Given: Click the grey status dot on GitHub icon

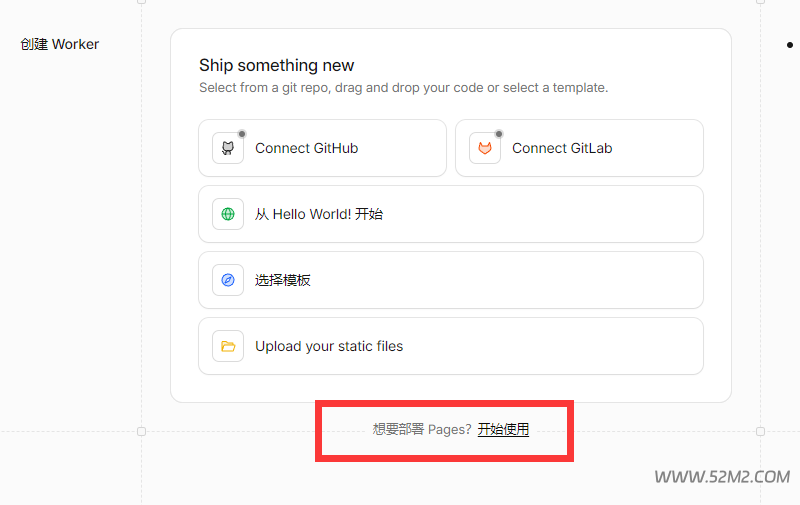Looking at the screenshot, I should point(242,134).
